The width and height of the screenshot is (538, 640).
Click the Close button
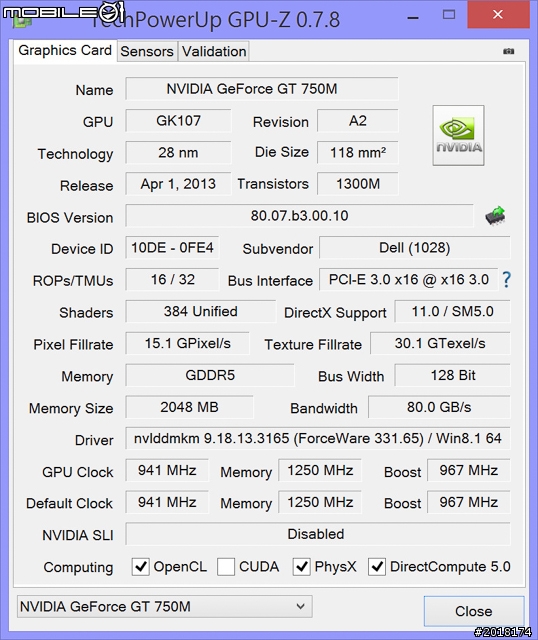(x=474, y=611)
